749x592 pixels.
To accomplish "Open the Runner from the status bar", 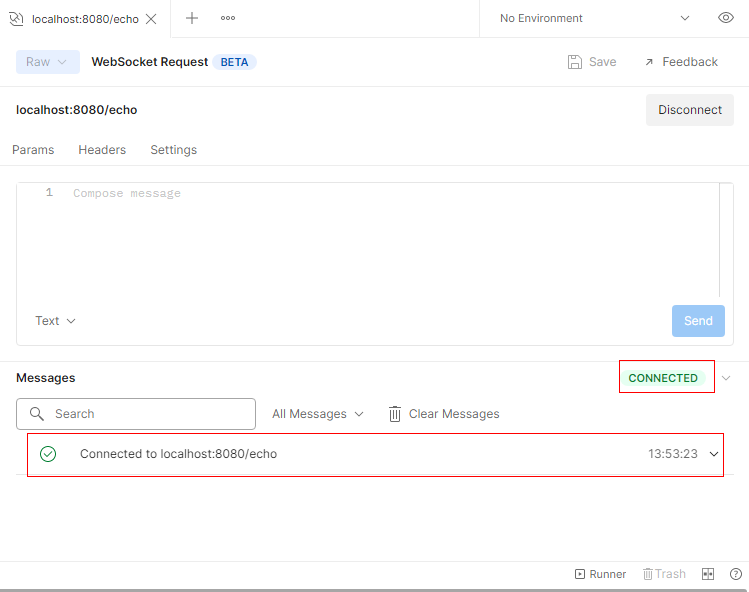I will 600,574.
